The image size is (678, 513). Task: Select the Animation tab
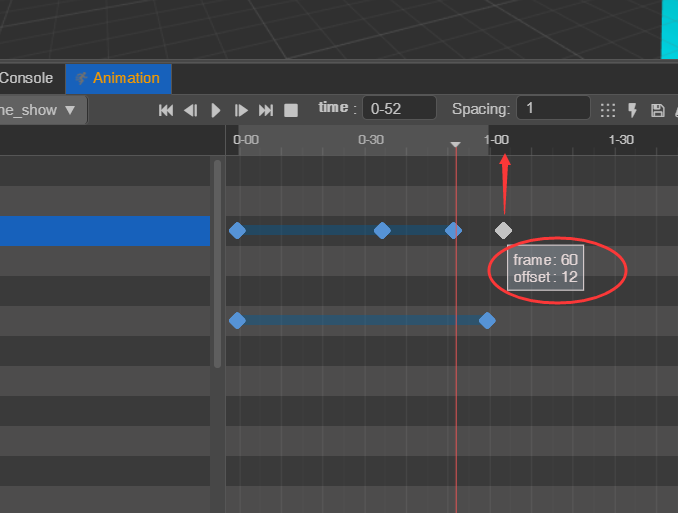pyautogui.click(x=118, y=78)
